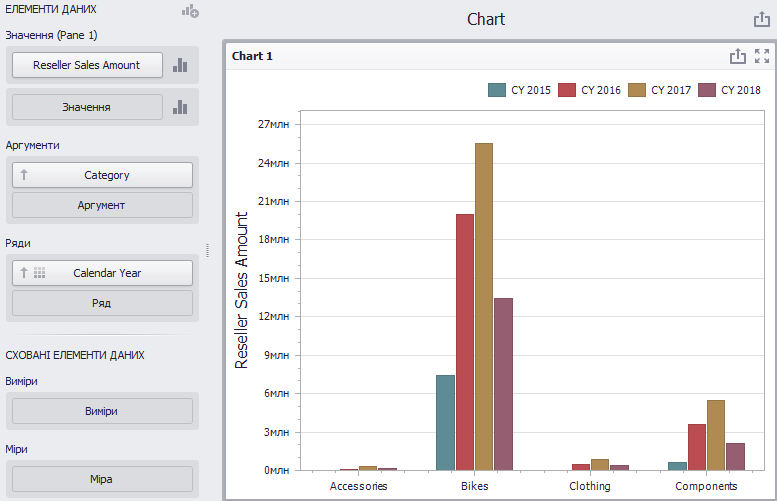
Task: Click series type icon beside Значення placeholder
Action: point(180,108)
